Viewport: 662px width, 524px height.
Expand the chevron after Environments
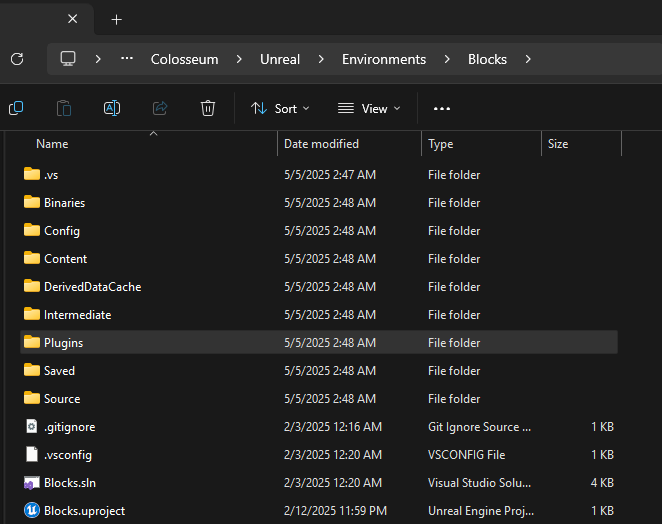(447, 59)
